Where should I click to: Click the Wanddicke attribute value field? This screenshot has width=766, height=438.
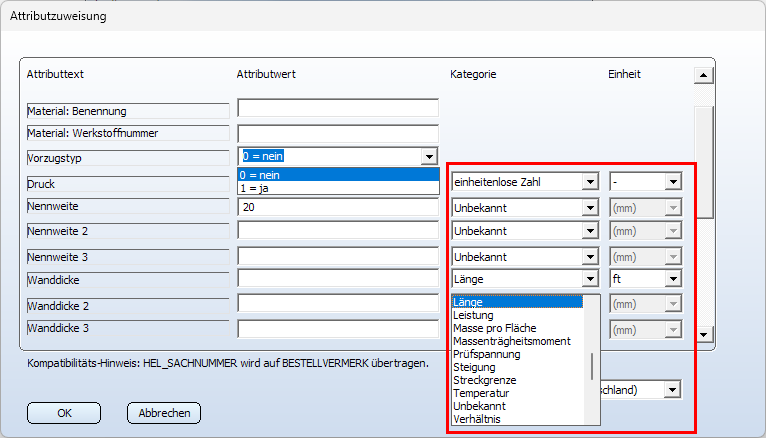click(x=338, y=279)
